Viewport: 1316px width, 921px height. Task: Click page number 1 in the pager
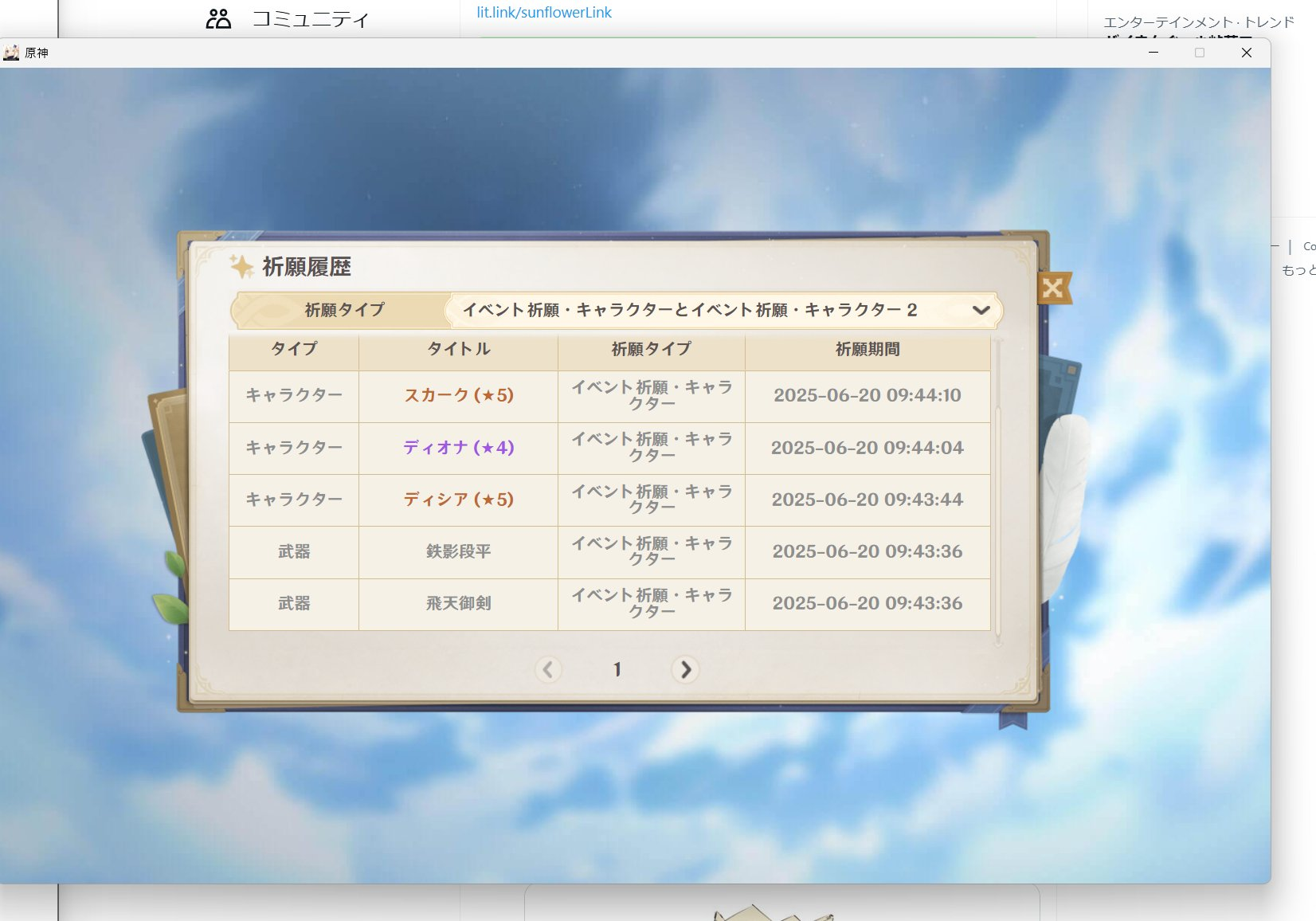tap(617, 669)
